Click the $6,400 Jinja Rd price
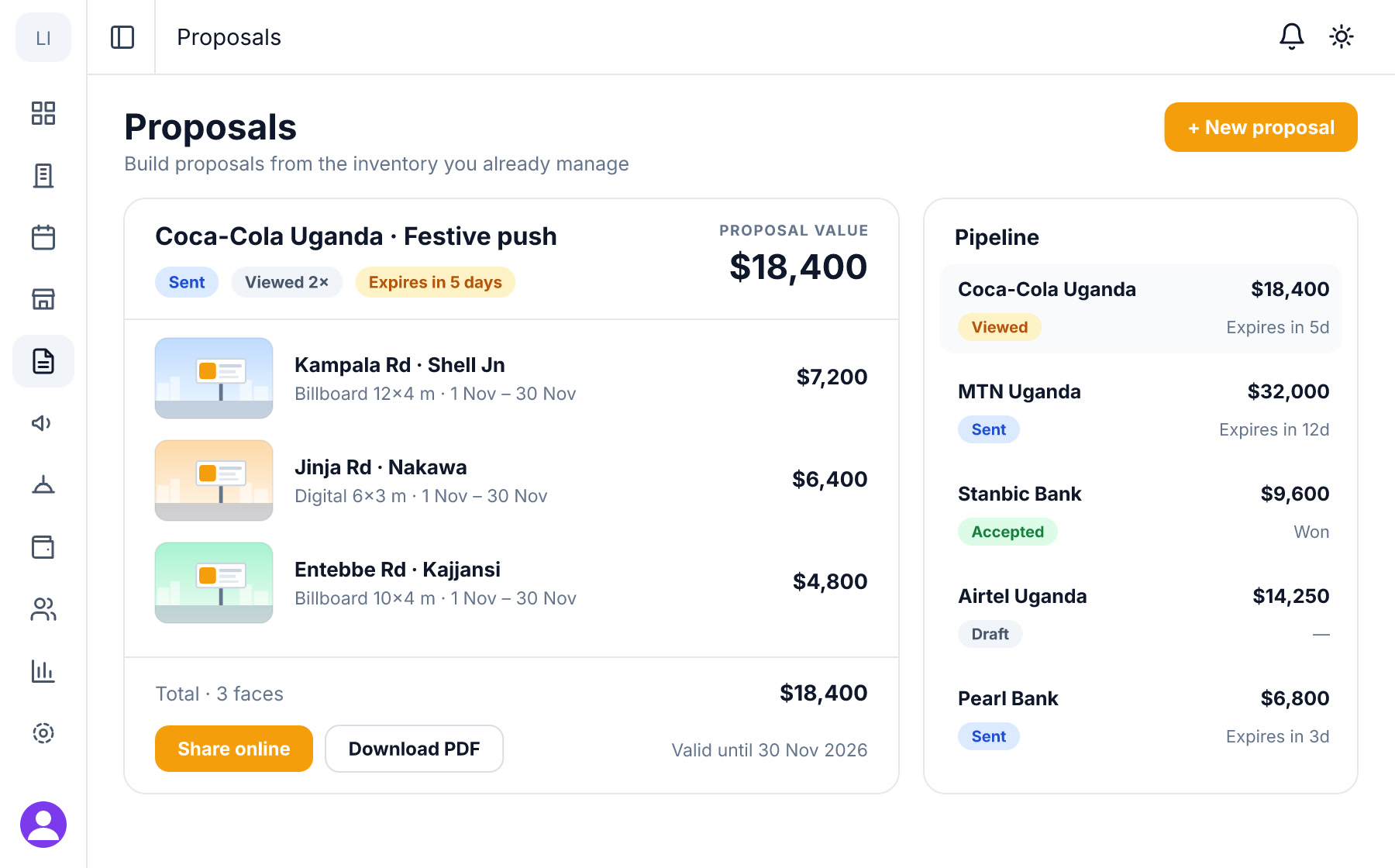The height and width of the screenshot is (868, 1395). tap(829, 480)
